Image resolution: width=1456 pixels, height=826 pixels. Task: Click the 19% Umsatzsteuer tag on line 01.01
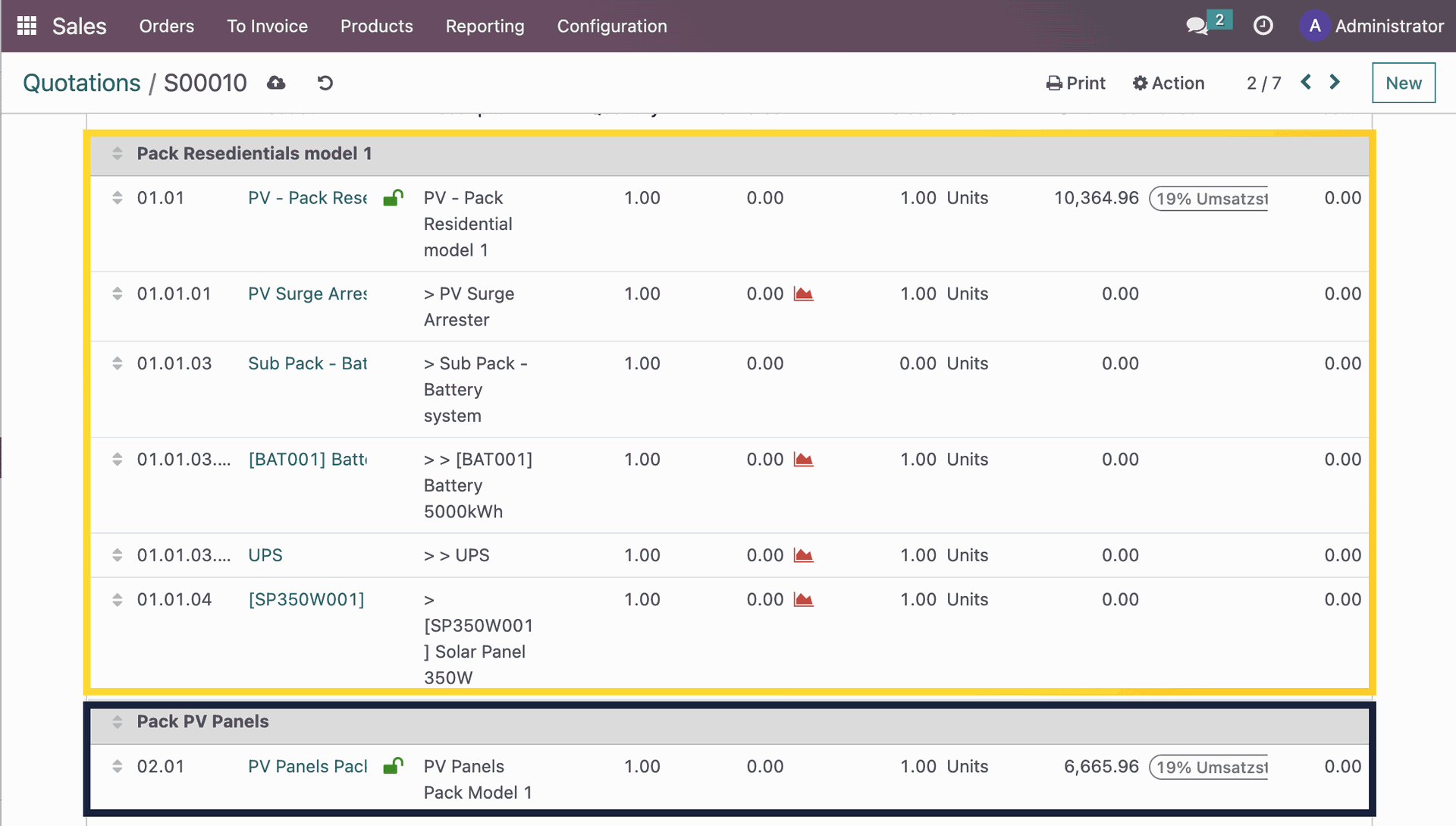point(1209,199)
